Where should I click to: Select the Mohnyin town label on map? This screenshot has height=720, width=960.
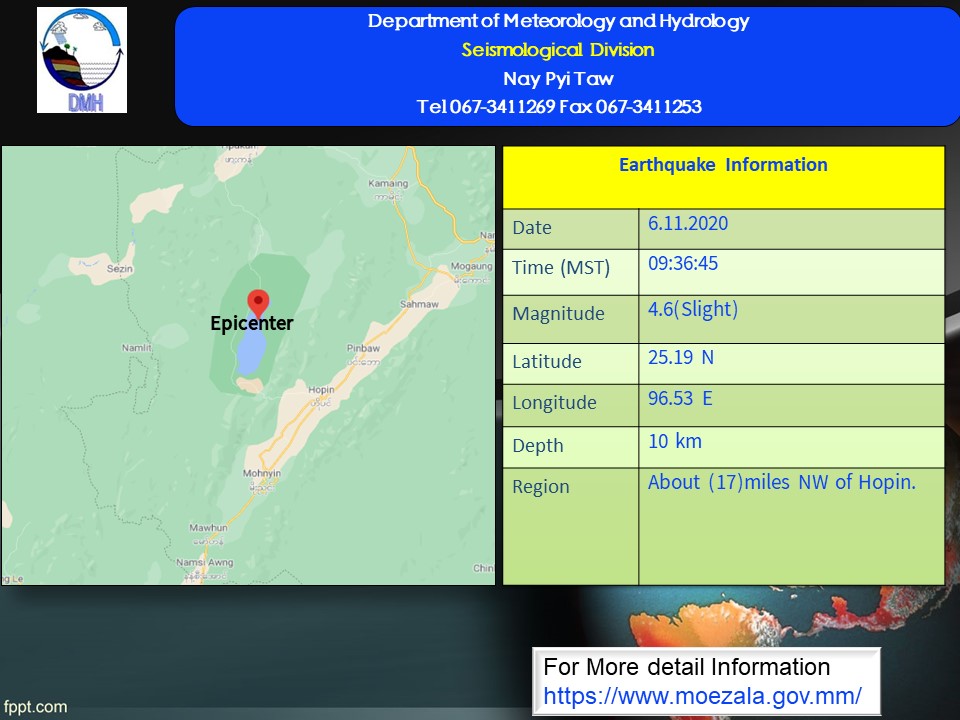coord(260,473)
